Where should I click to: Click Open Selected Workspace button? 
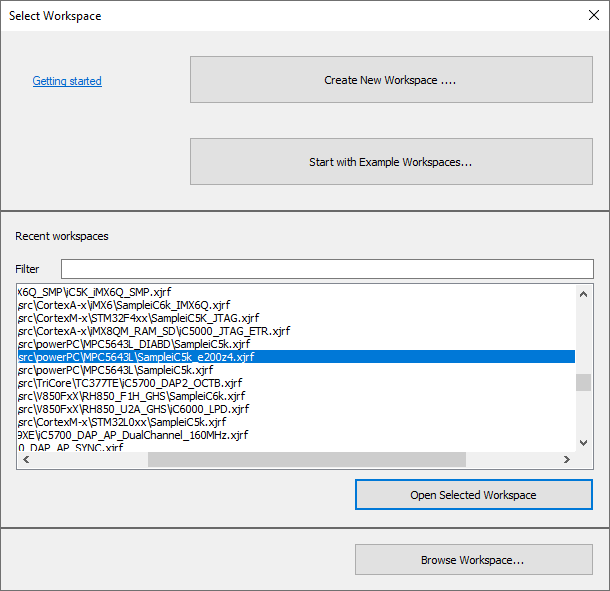(473, 495)
